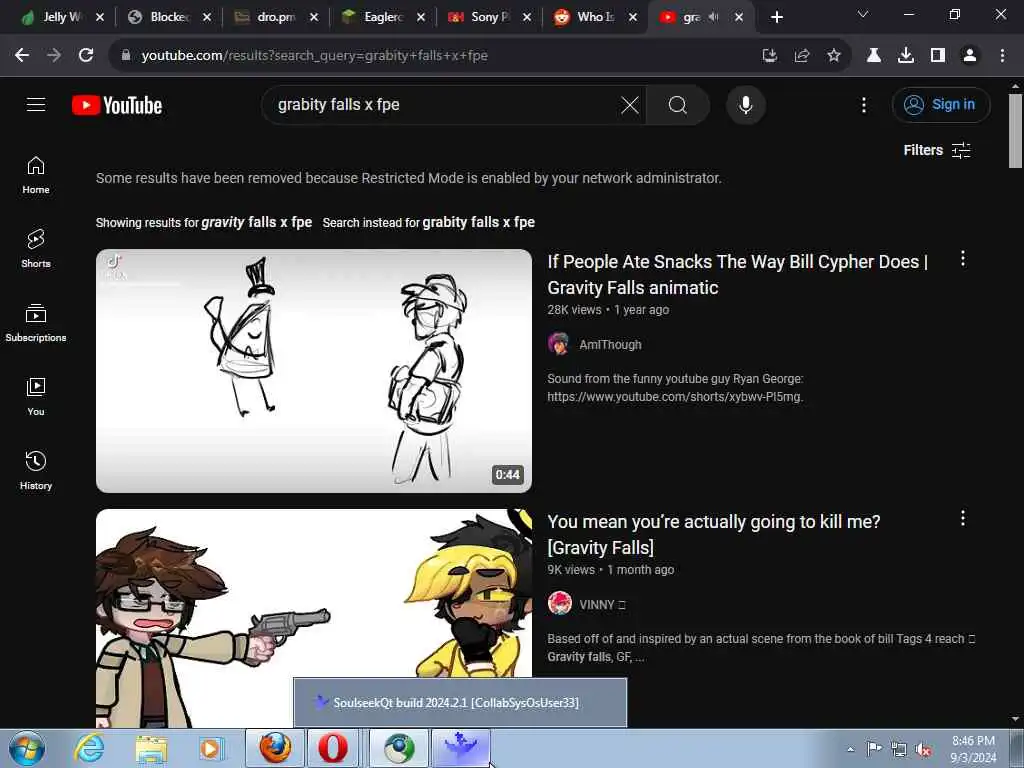Reload the YouTube results page
This screenshot has height=768, width=1024.
pos(86,56)
